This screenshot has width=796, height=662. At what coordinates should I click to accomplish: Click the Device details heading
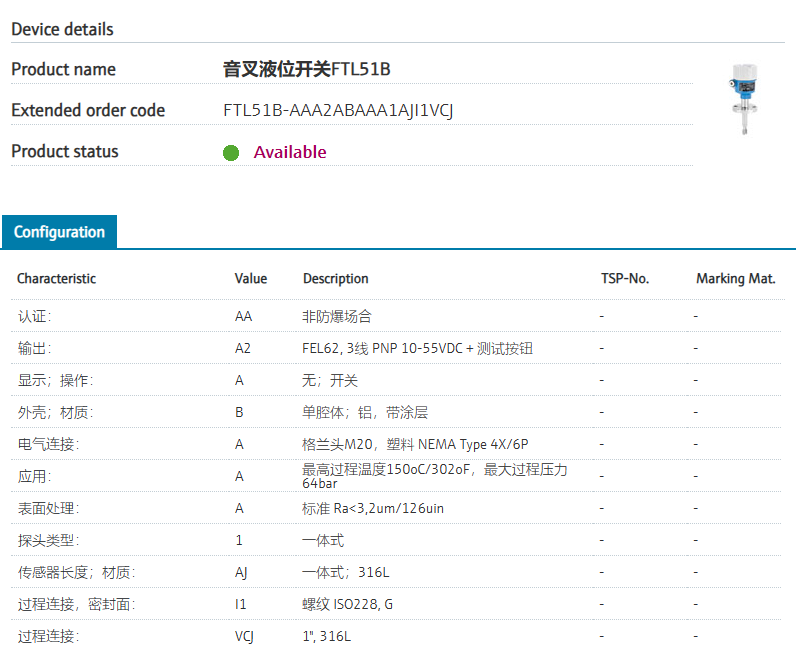(62, 29)
